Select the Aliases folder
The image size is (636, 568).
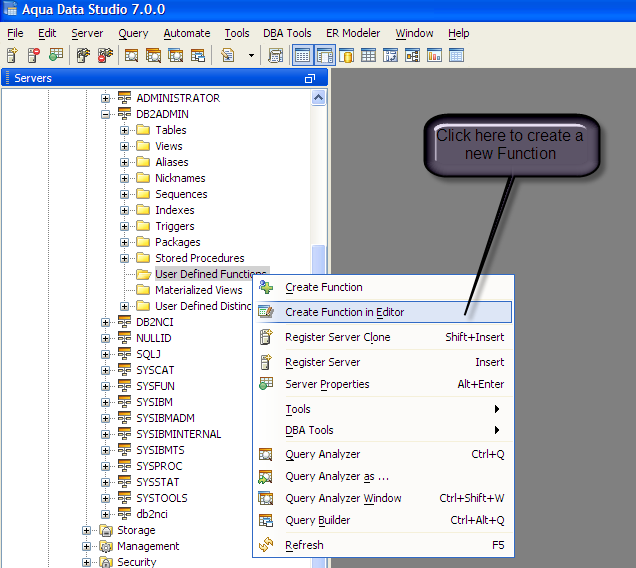pos(172,162)
